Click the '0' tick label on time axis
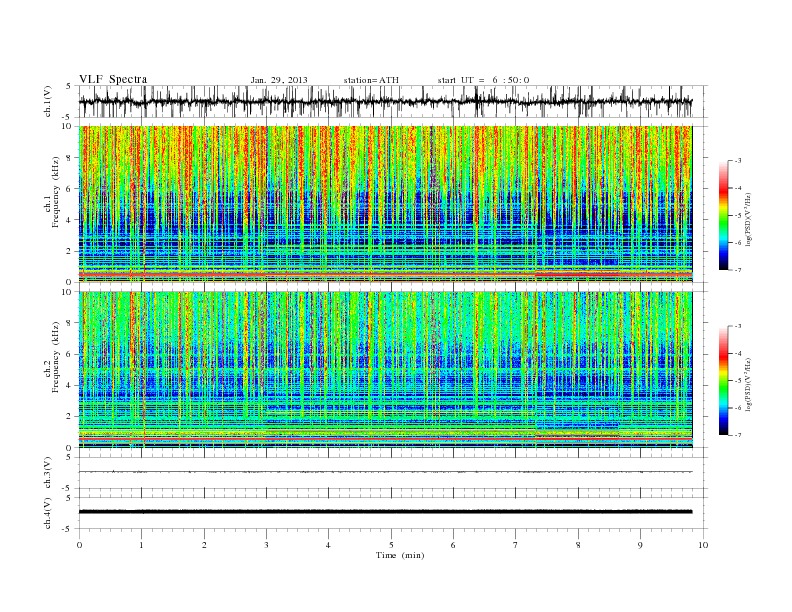 (79, 545)
